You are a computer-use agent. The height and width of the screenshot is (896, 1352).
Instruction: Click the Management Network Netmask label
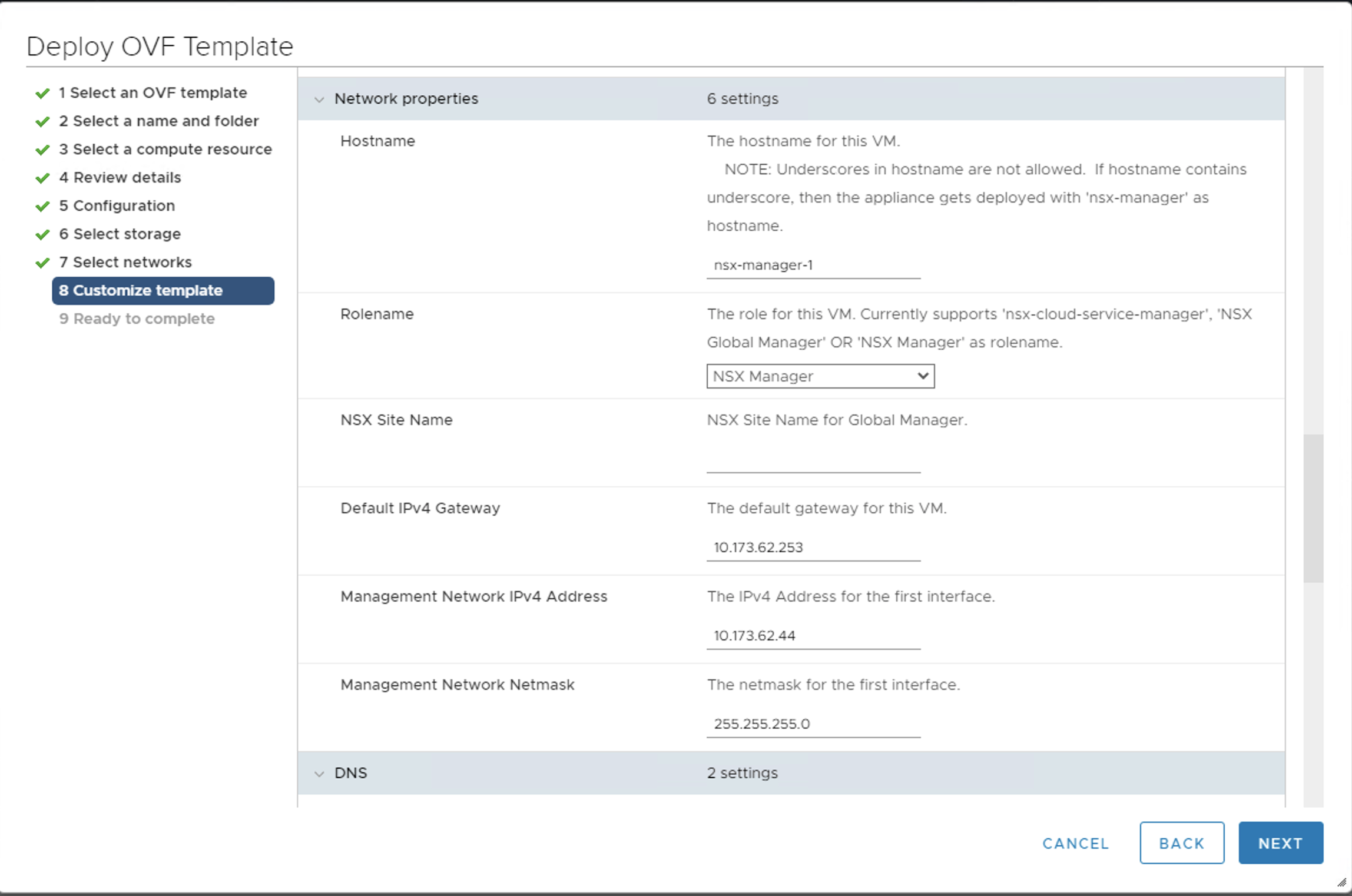coord(458,685)
